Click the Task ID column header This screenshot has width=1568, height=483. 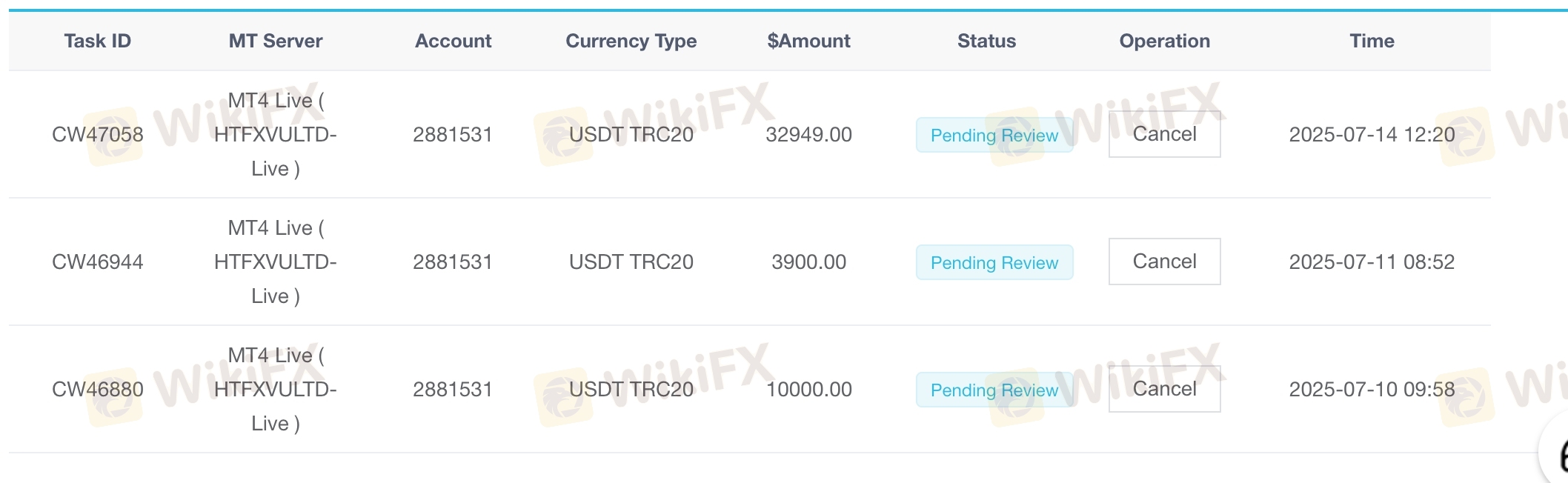click(97, 41)
